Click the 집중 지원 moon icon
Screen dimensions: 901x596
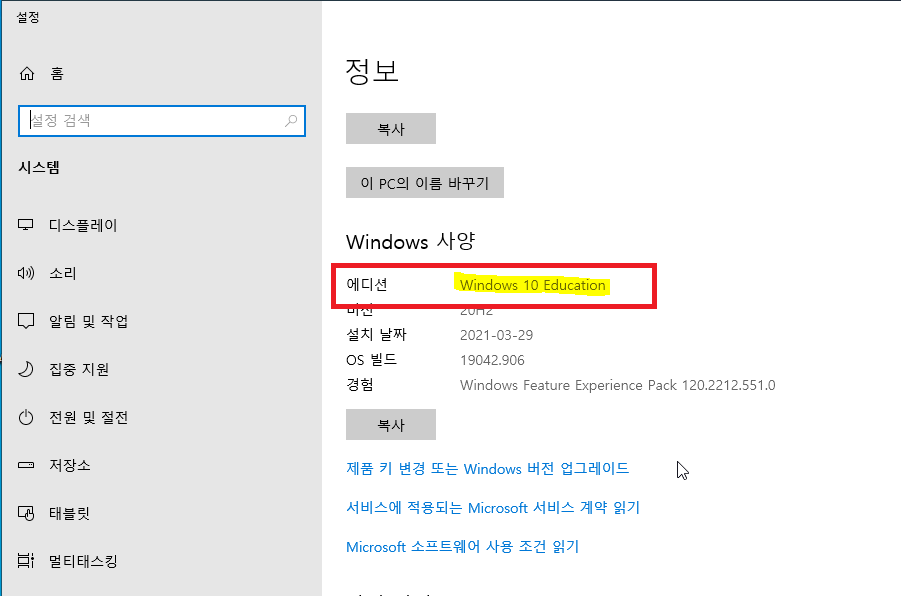26,369
